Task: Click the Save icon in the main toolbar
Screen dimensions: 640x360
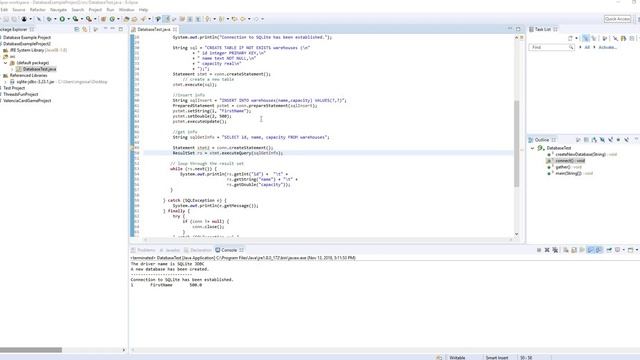Action: point(6,19)
